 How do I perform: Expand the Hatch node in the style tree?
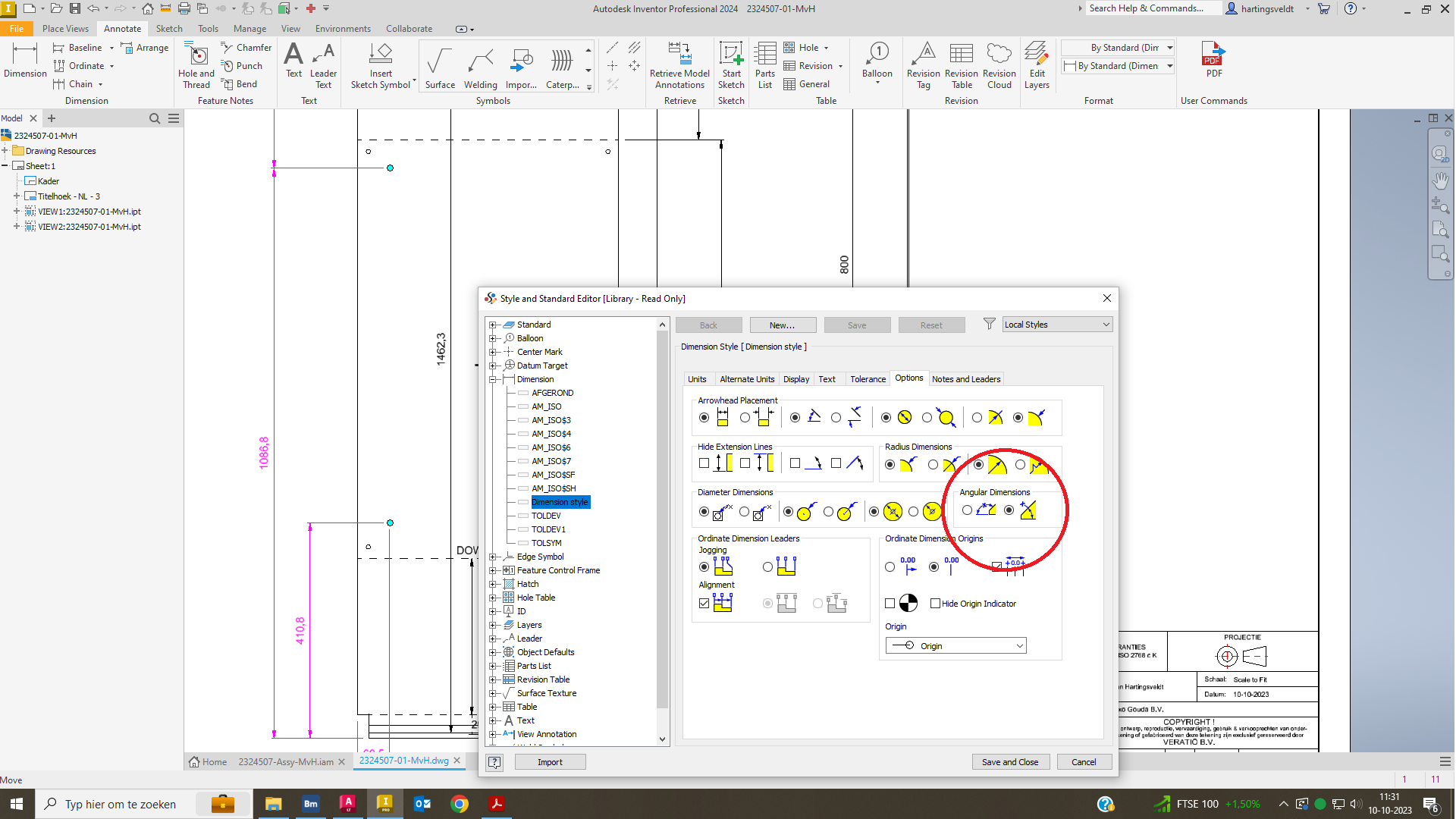pyautogui.click(x=494, y=583)
